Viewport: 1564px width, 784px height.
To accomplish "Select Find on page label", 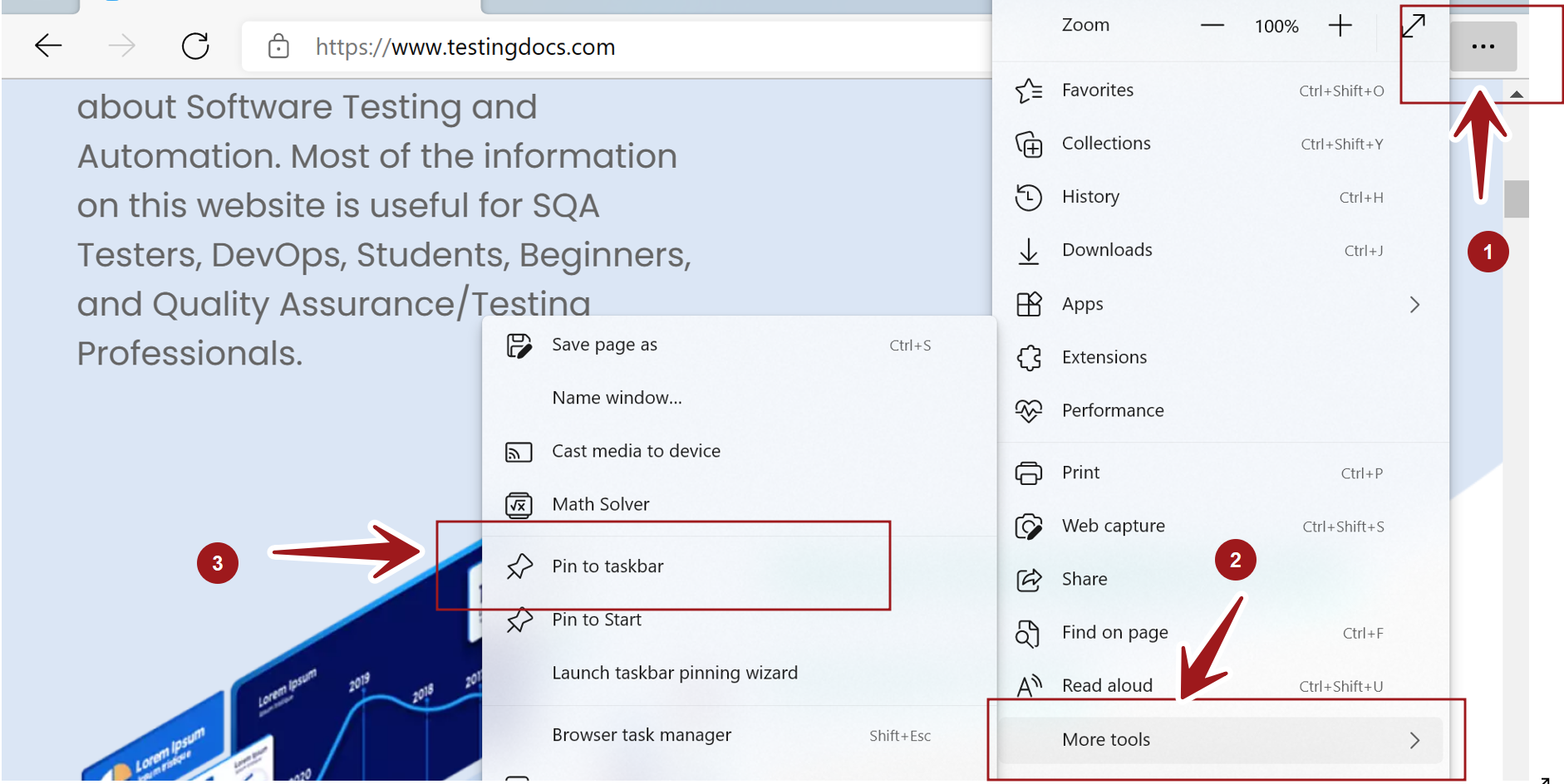I will 1114,633.
